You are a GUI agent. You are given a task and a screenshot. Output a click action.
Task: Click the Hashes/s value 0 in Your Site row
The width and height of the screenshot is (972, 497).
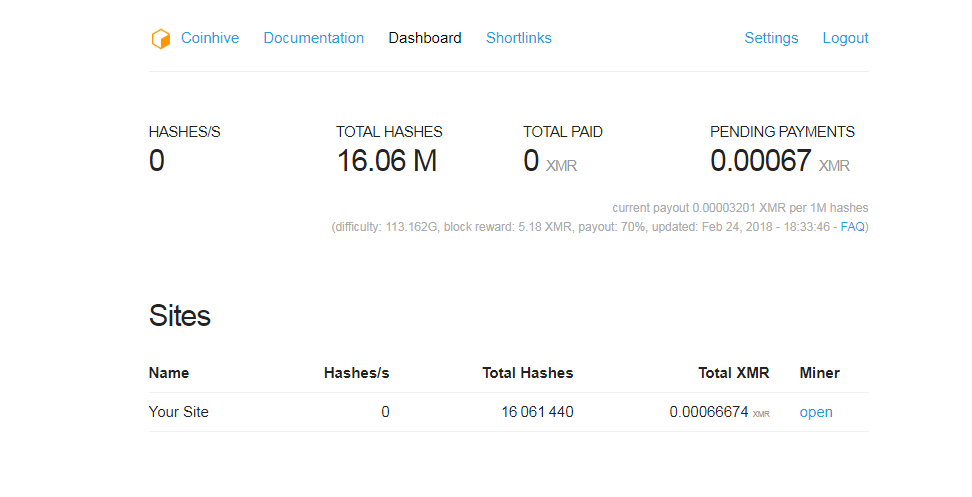(x=385, y=412)
